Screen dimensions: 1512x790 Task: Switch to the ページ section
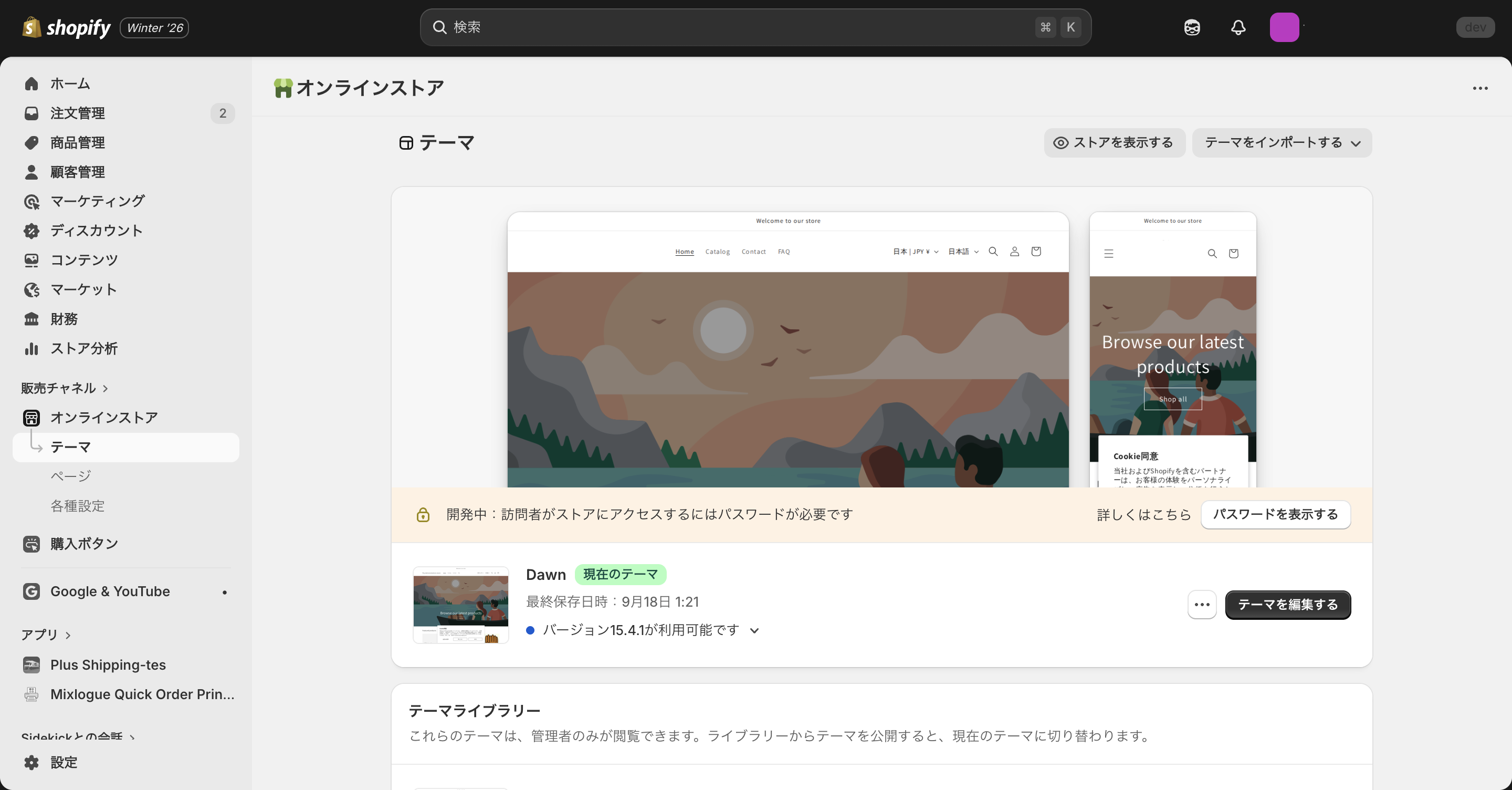pyautogui.click(x=70, y=476)
